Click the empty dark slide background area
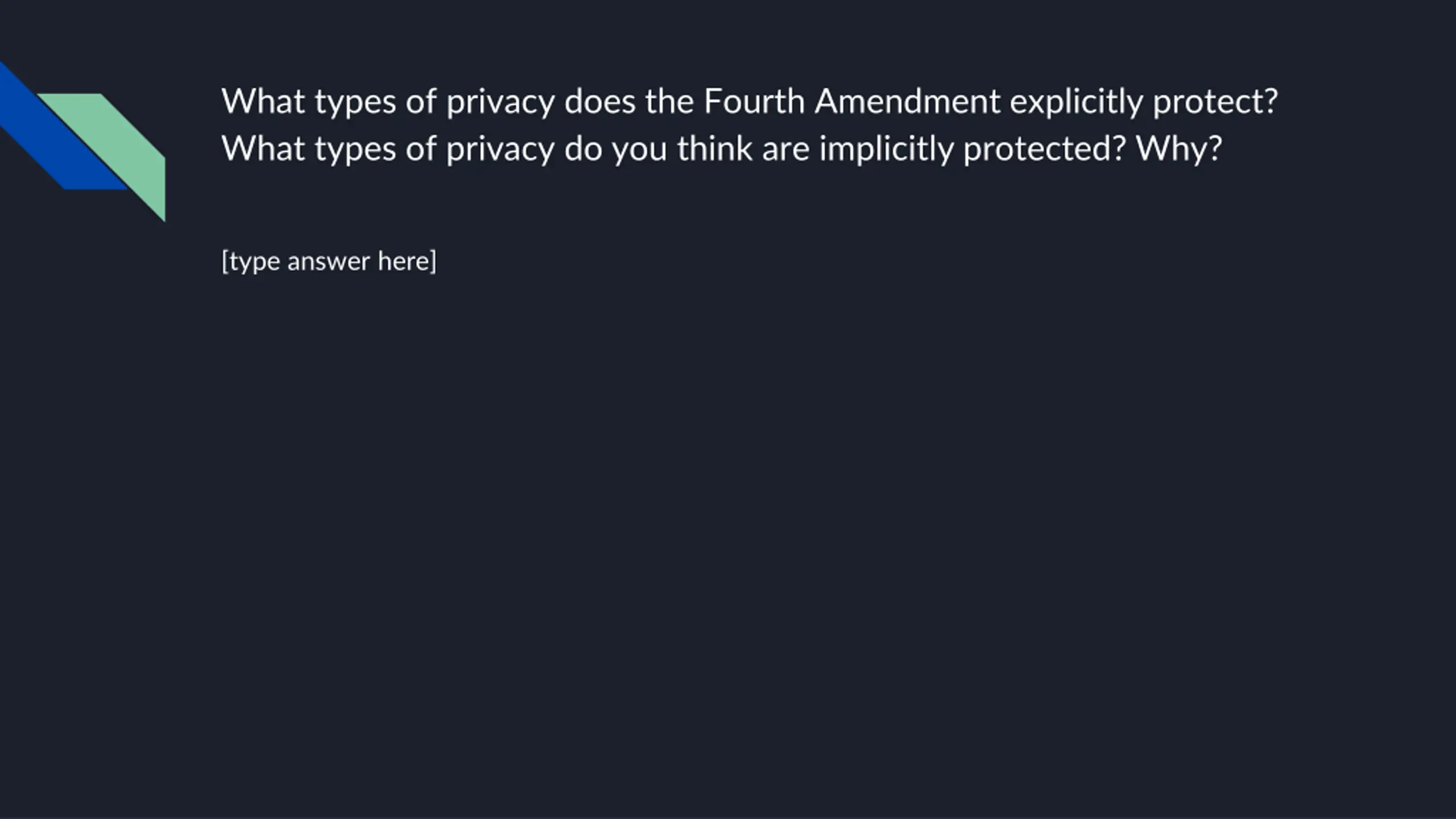This screenshot has height=819, width=1456. pyautogui.click(x=796, y=512)
